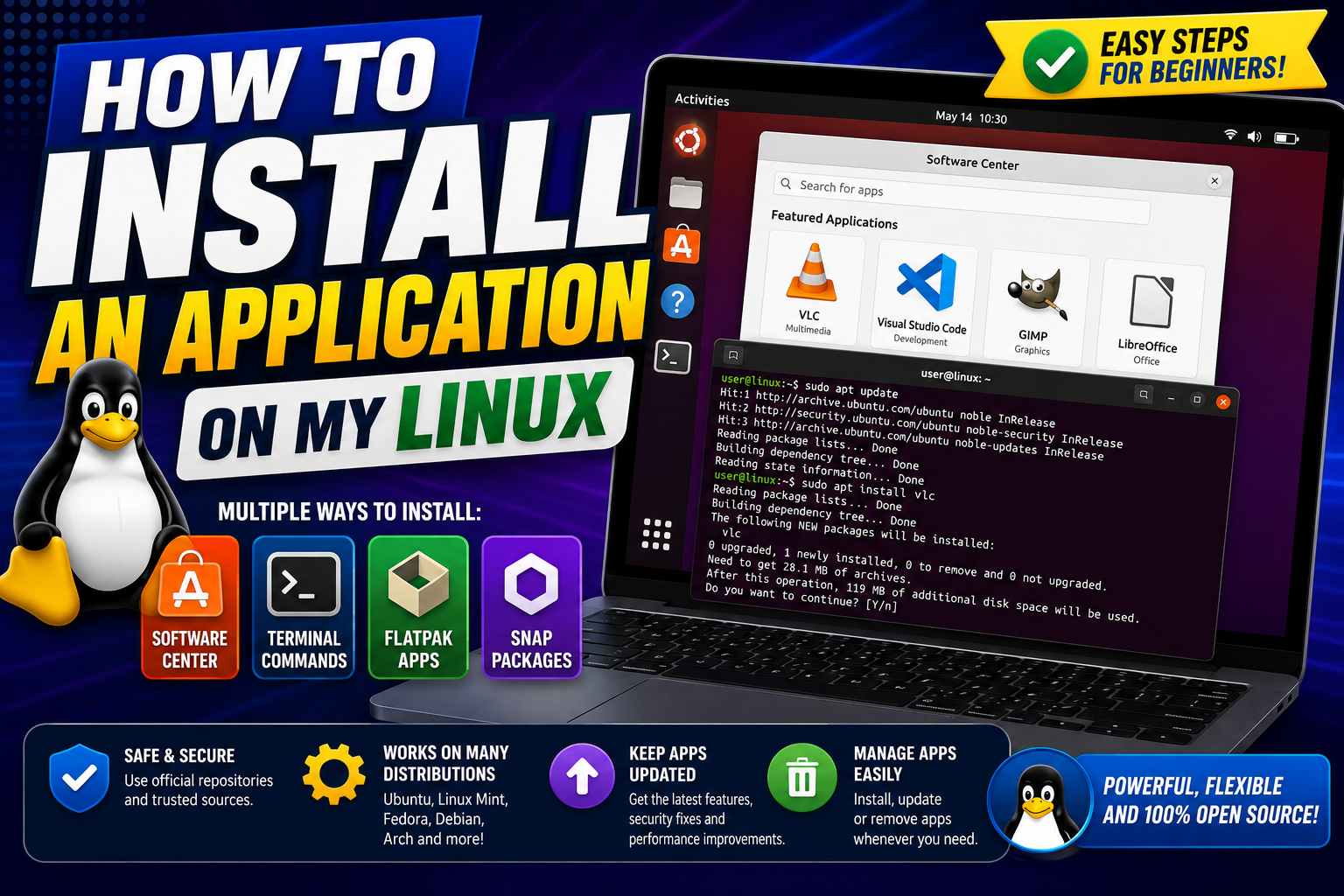The image size is (1344, 896).
Task: Click the 'sudo apt update' command line
Action: pyautogui.click(x=809, y=387)
